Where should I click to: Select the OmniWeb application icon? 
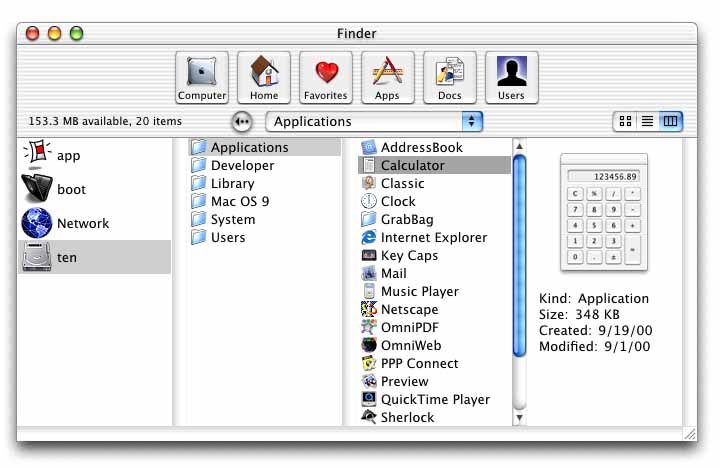click(369, 345)
